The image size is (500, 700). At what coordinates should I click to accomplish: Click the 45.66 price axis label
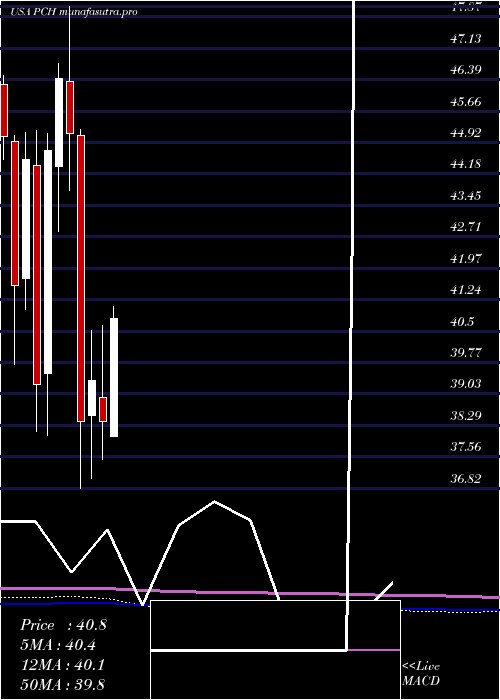pyautogui.click(x=466, y=102)
